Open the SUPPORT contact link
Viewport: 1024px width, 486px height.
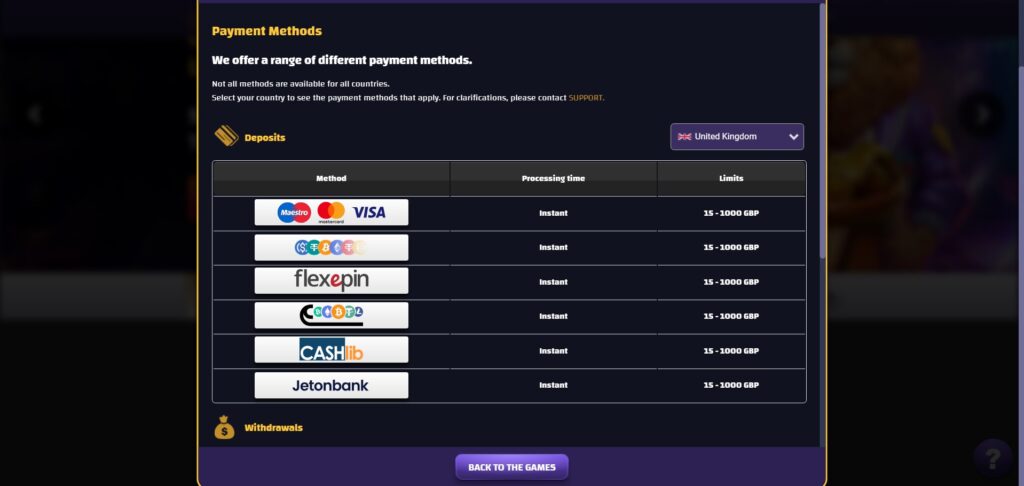point(586,98)
